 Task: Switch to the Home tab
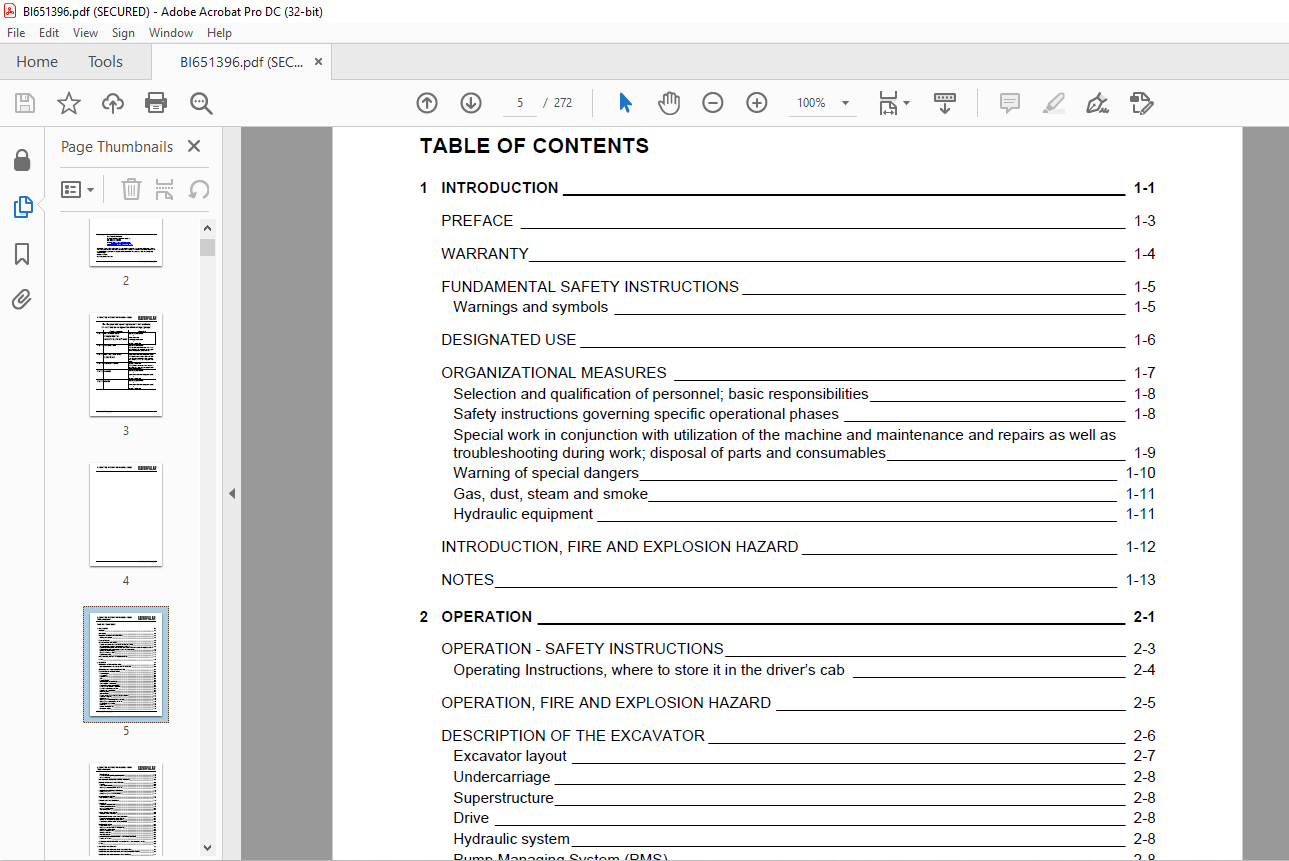coord(37,62)
